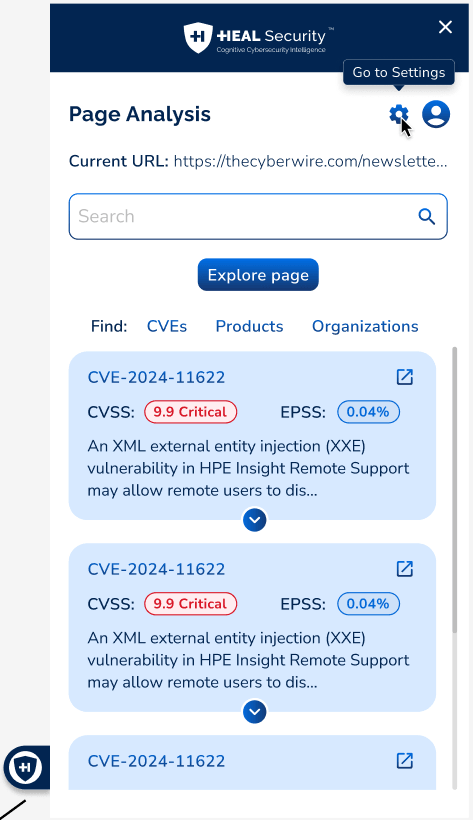Click the Current URL thecyberwire.com text
473x820 pixels.
310,161
